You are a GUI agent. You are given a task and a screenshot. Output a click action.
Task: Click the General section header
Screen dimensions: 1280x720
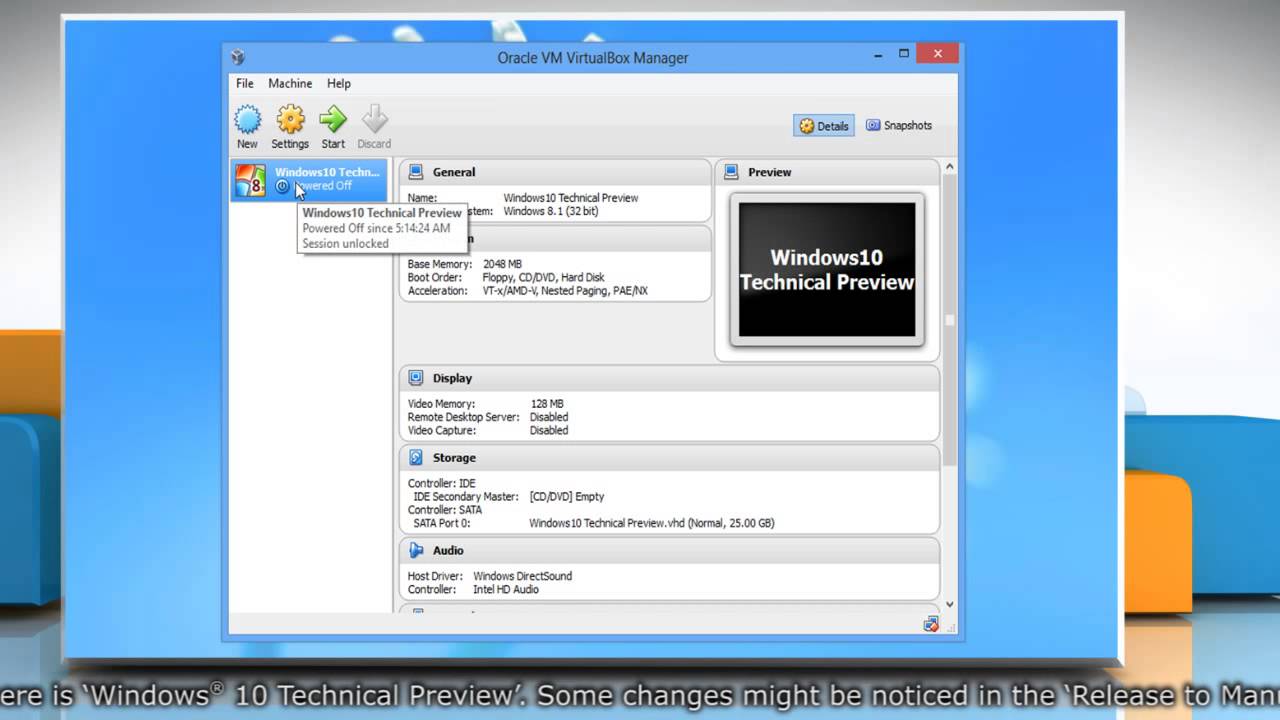pos(555,172)
